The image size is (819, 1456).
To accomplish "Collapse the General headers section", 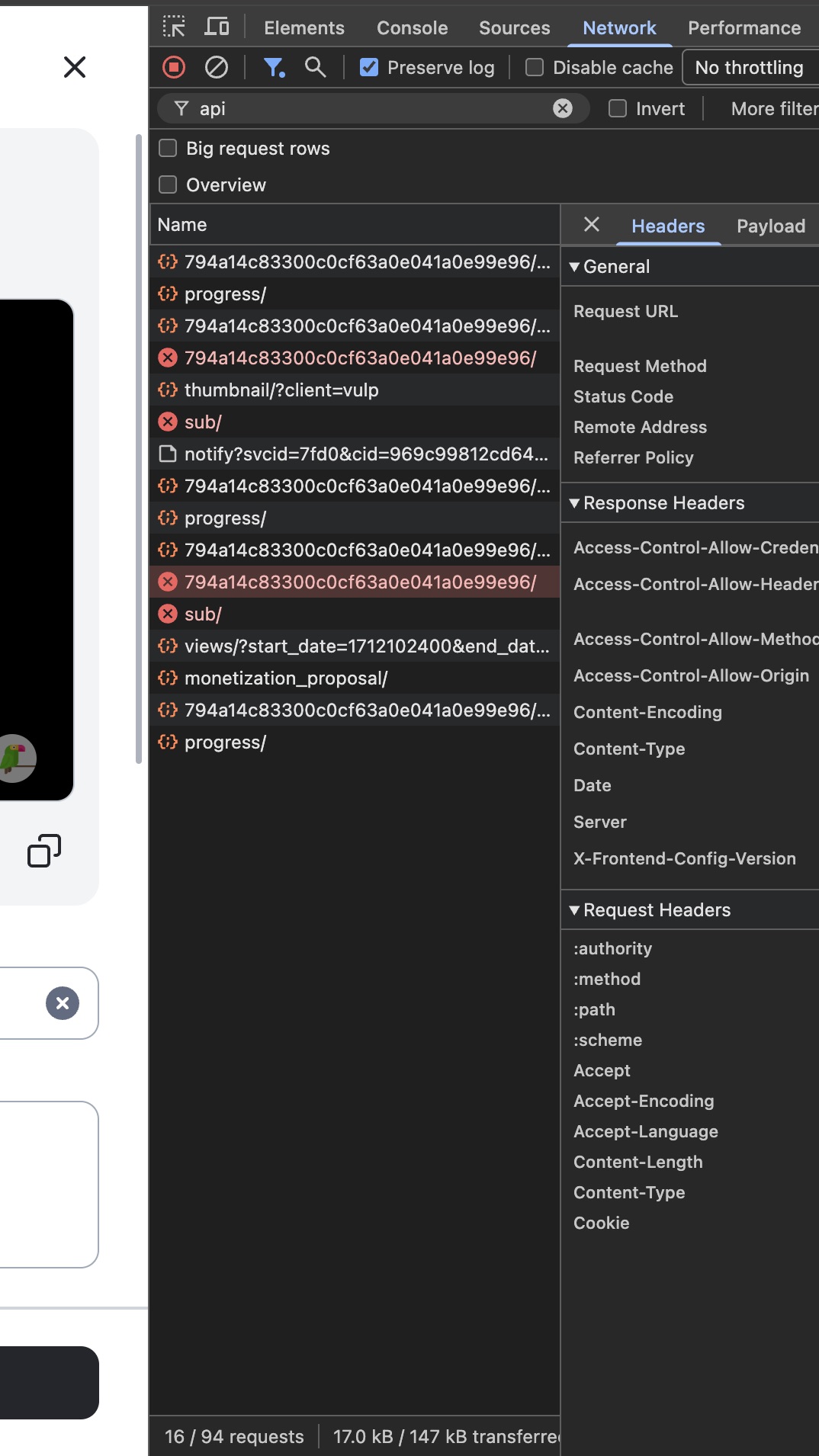I will (x=575, y=267).
